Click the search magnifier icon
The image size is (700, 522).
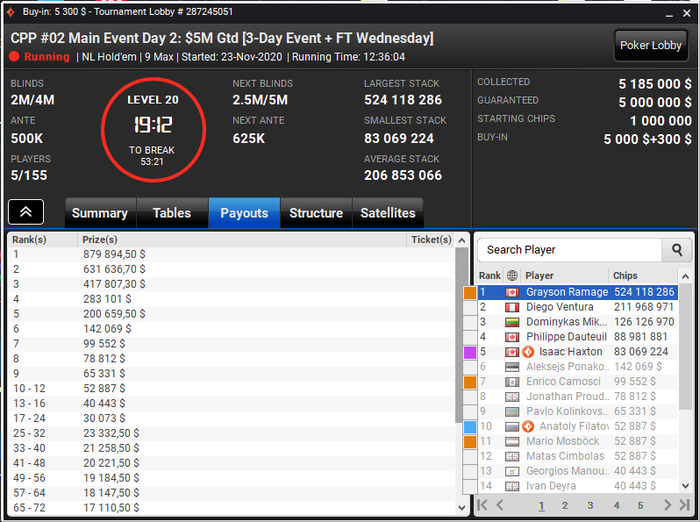pos(677,250)
